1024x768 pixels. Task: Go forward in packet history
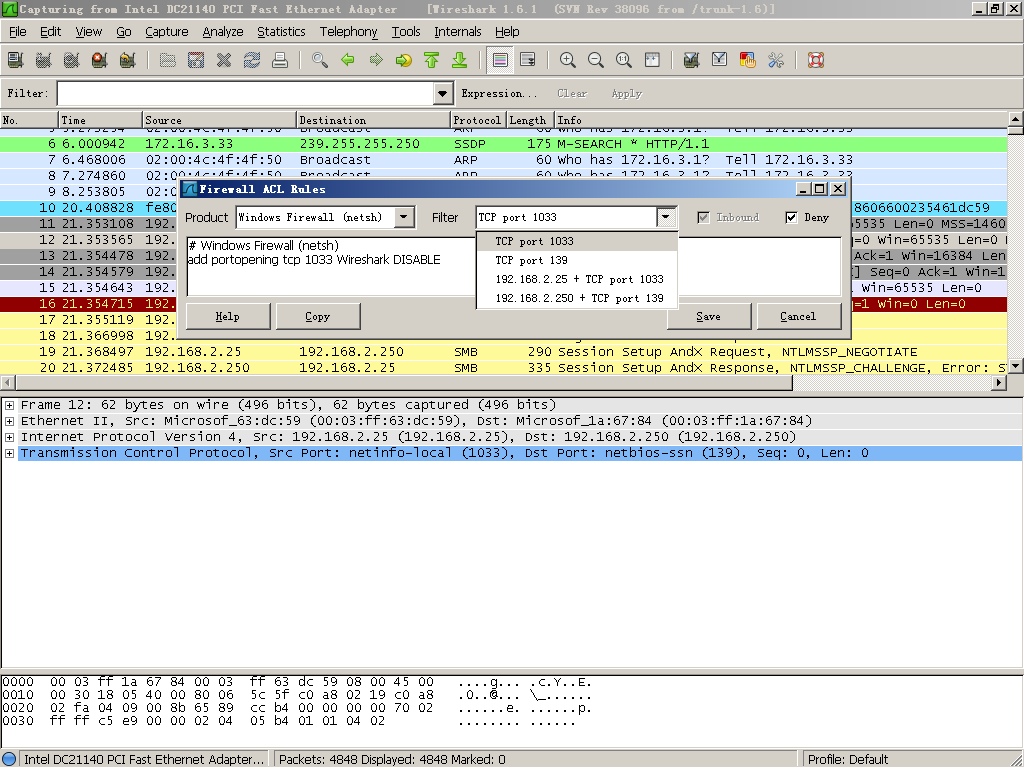point(376,61)
